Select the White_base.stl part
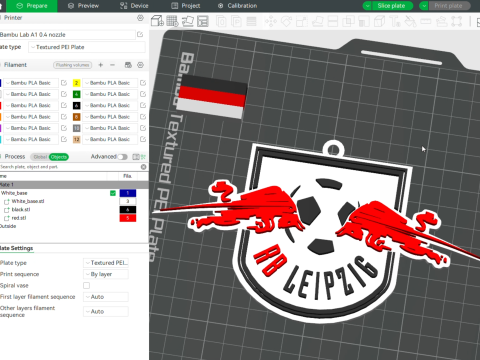The width and height of the screenshot is (480, 360). tap(28, 201)
